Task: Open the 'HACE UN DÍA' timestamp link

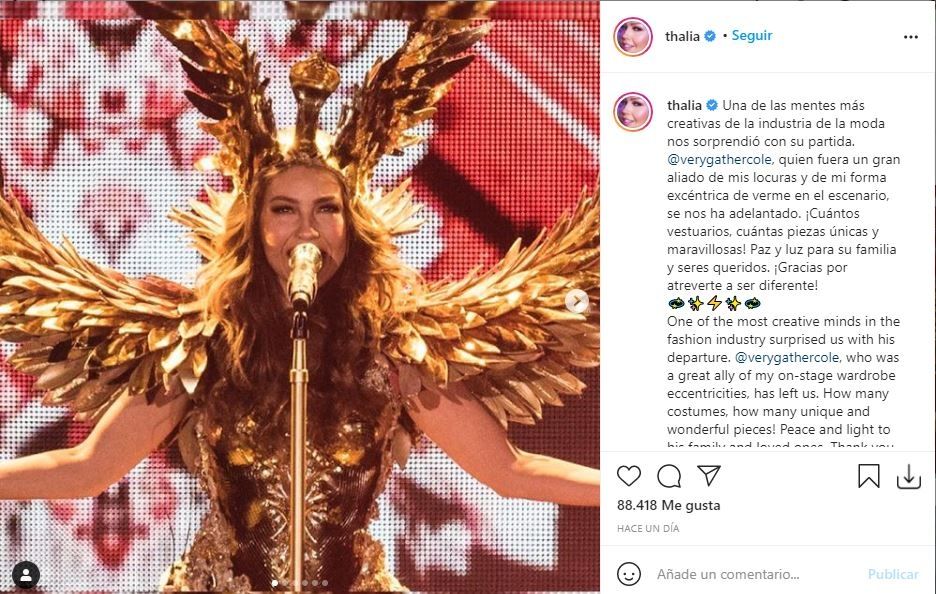Action: click(x=648, y=528)
